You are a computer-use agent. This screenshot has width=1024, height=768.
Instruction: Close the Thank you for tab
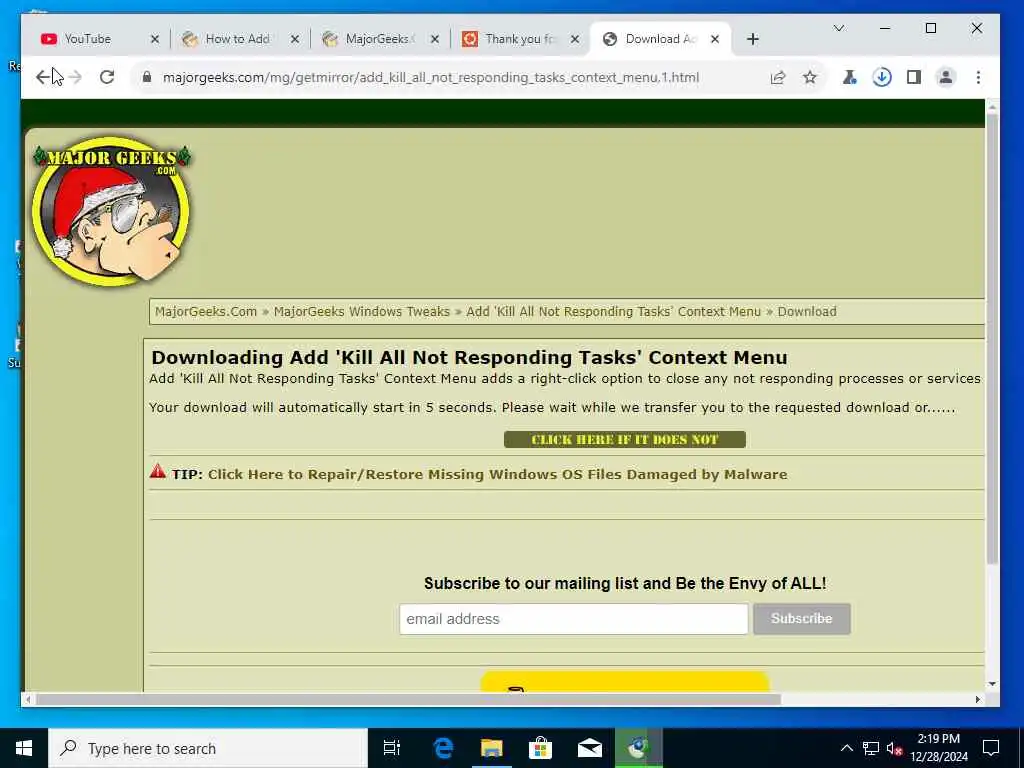click(x=575, y=39)
